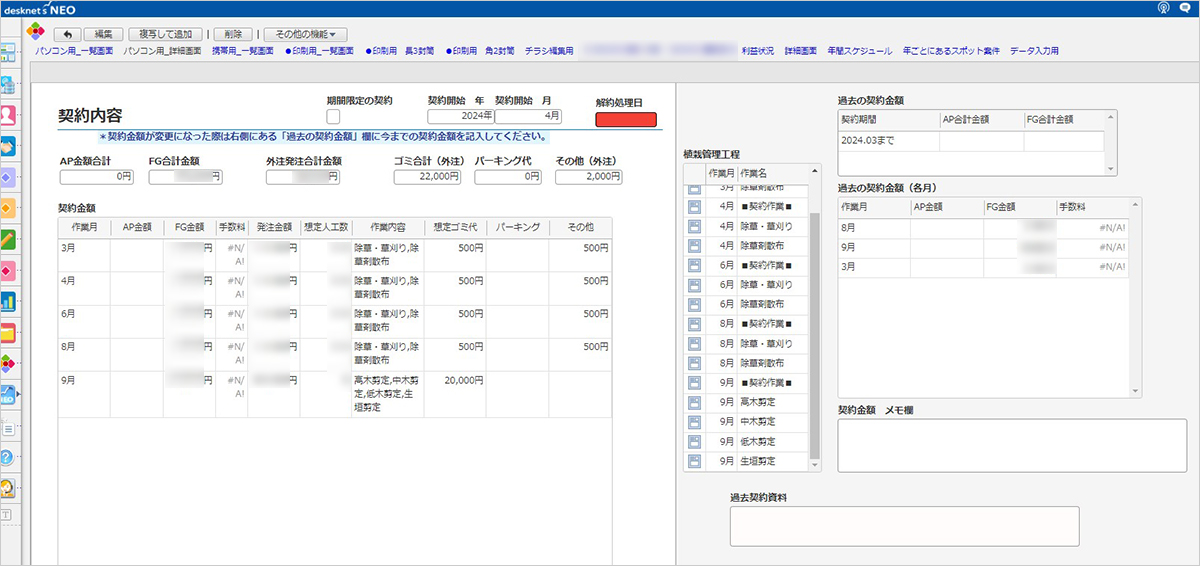
Task: Click the back arrow button in the toolbar
Action: pyautogui.click(x=67, y=34)
